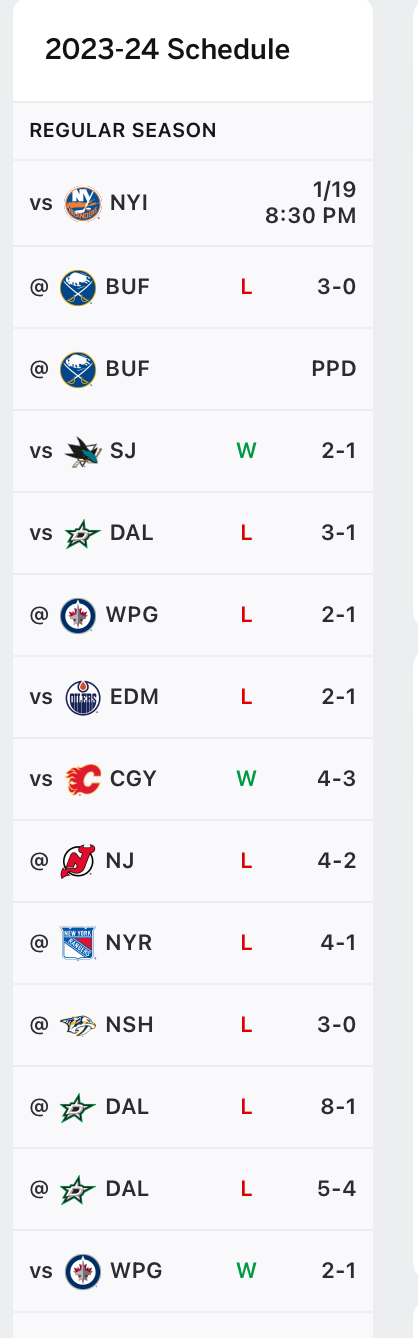Open the 4-3 win score versus CGY
Image resolution: width=418 pixels, height=1338 pixels.
[336, 778]
